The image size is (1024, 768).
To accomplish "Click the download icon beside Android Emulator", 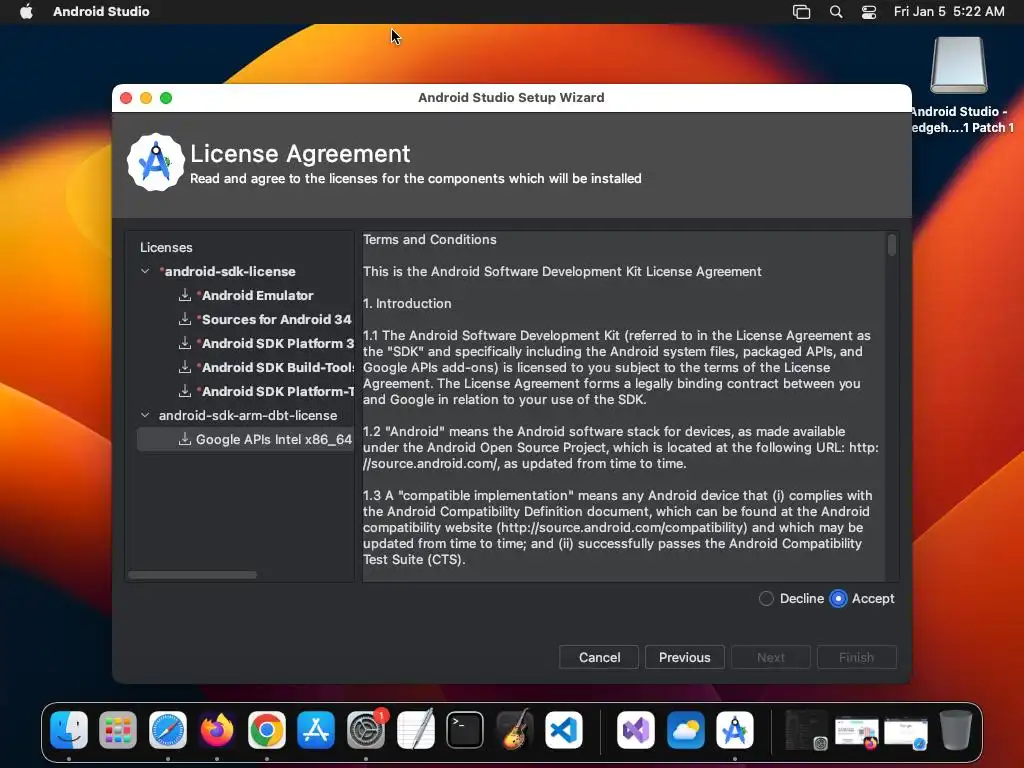I will [185, 295].
